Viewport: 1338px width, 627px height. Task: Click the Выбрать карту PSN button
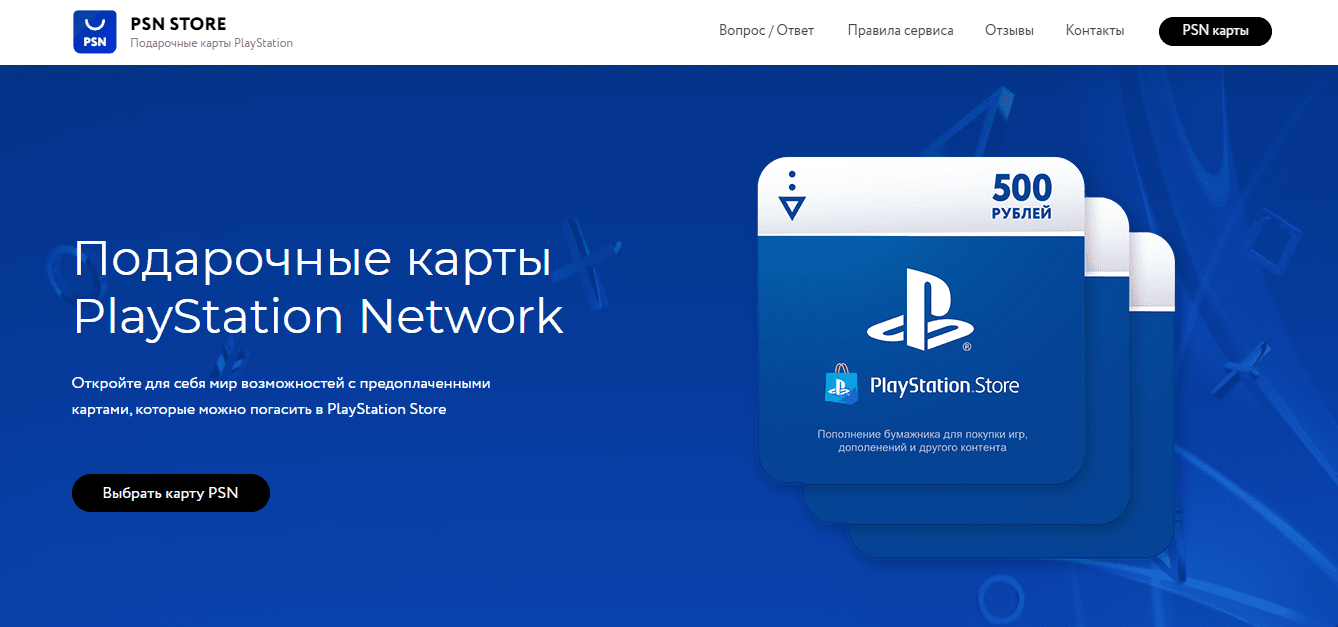click(x=171, y=493)
